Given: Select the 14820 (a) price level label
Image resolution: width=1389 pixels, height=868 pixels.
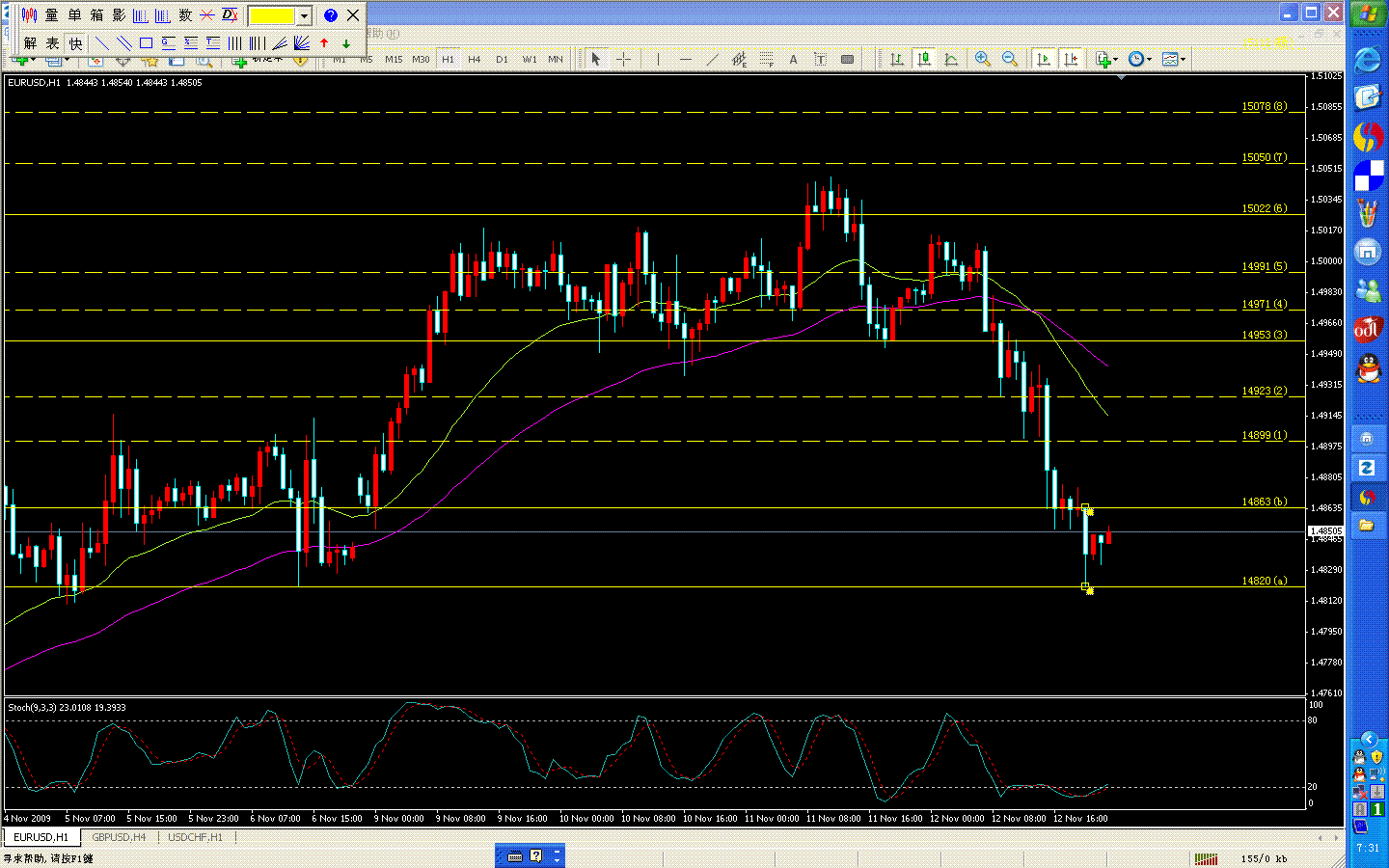Looking at the screenshot, I should click(x=1265, y=581).
